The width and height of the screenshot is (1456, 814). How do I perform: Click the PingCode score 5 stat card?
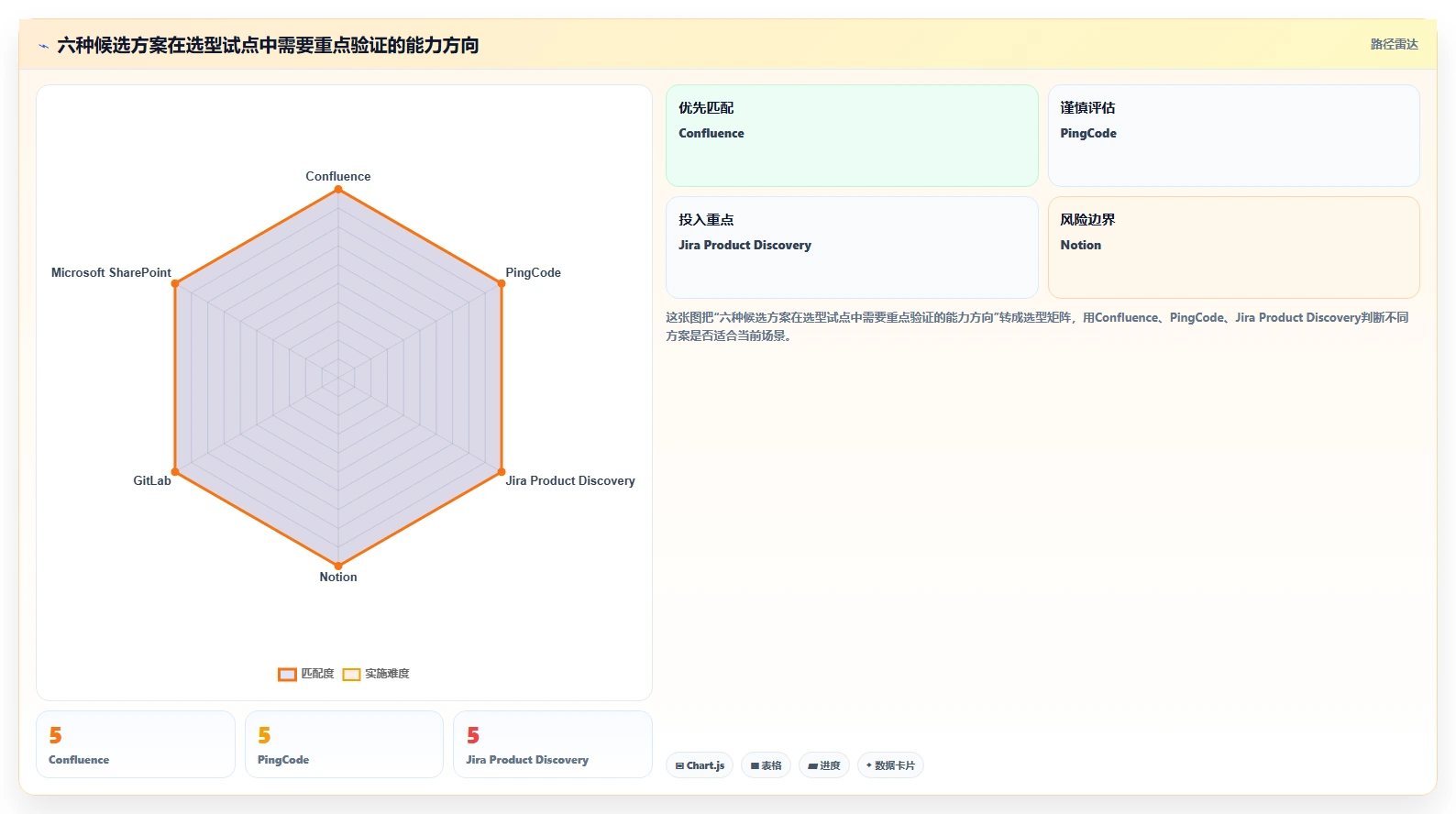(x=344, y=744)
